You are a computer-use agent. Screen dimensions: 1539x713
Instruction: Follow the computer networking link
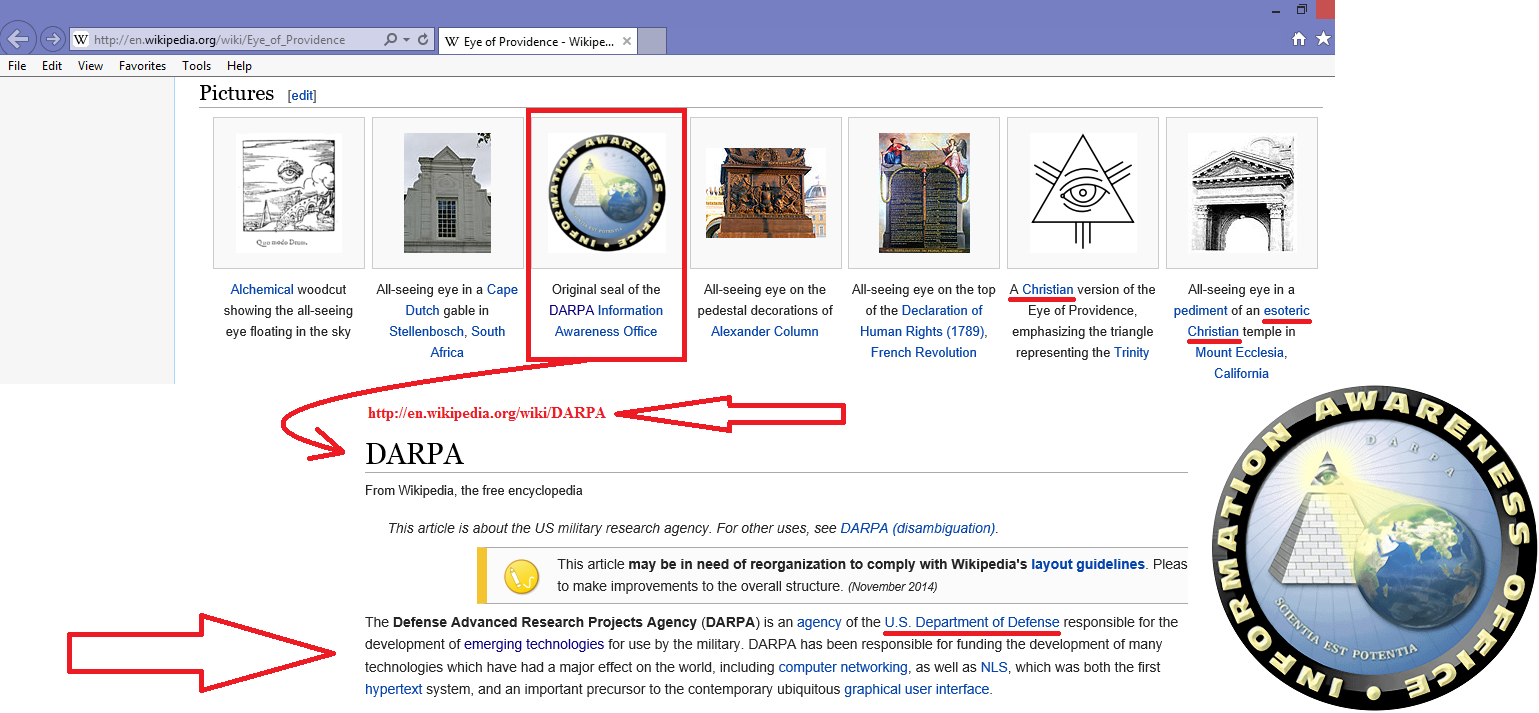coord(843,667)
